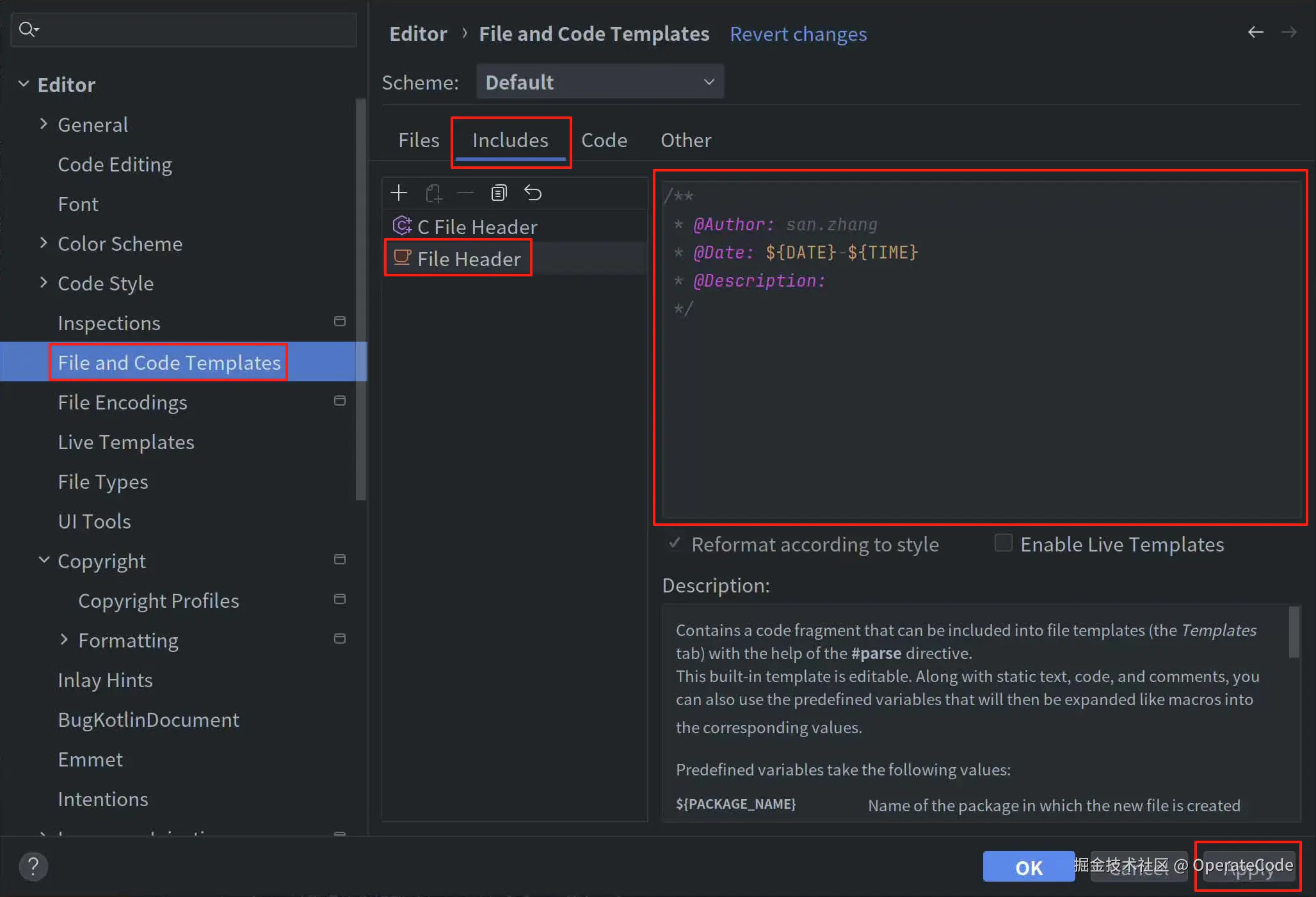Enable Live Templates checkbox
Viewport: 1316px width, 897px height.
[x=1003, y=543]
